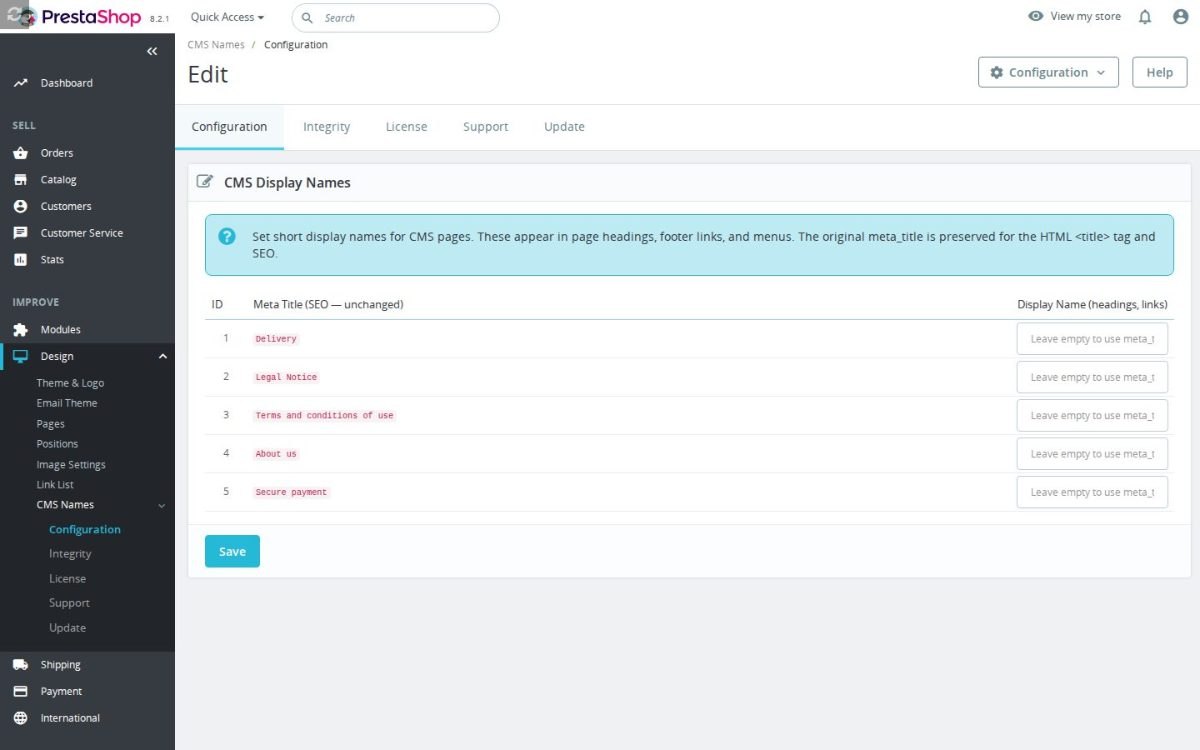Screen dimensions: 1200x750
Task: Click the edit pencil icon beside CMS Display Names
Action: [205, 182]
